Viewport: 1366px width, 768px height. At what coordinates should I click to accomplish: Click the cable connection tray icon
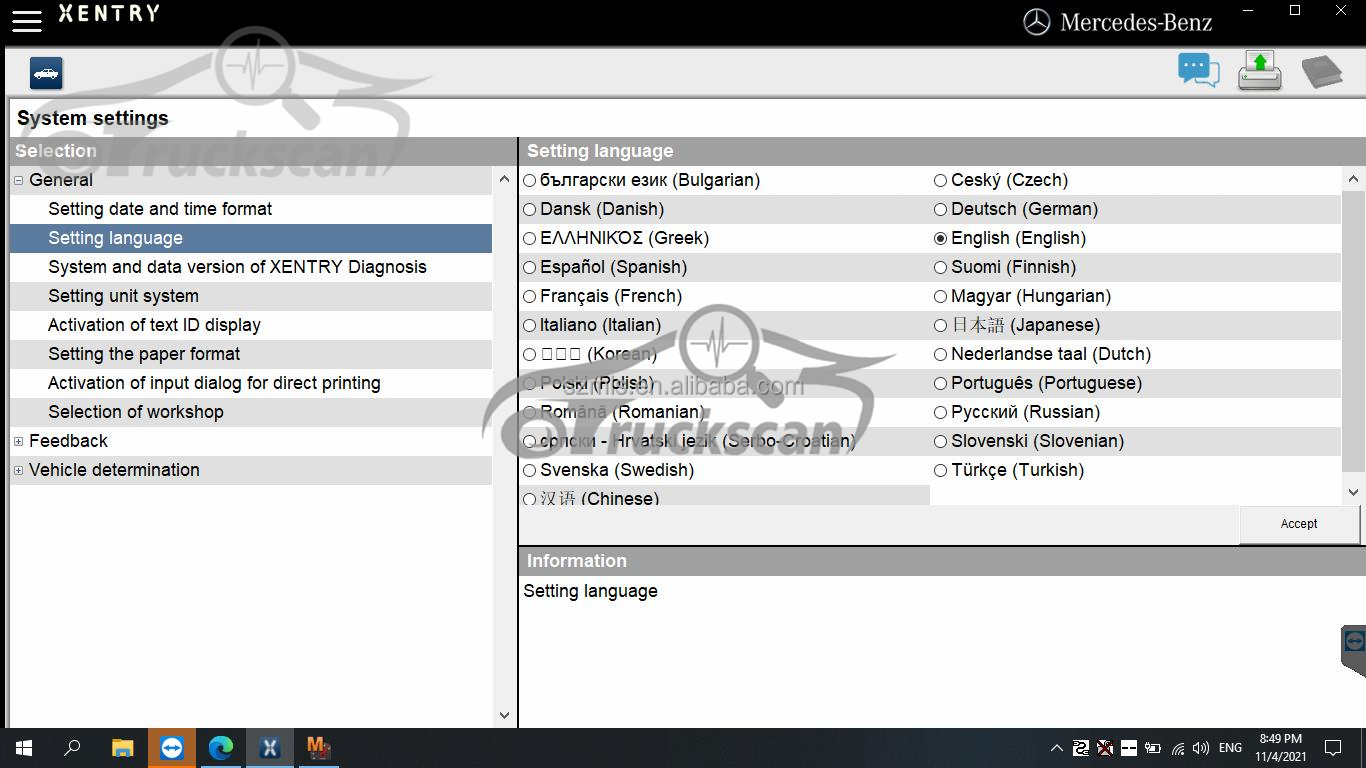(x=1081, y=748)
